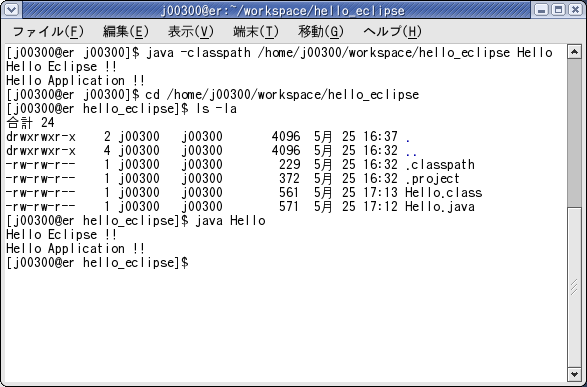Viewport: 587px width, 387px height.
Task: Click the 'java Hello' command text
Action: pyautogui.click(x=230, y=220)
